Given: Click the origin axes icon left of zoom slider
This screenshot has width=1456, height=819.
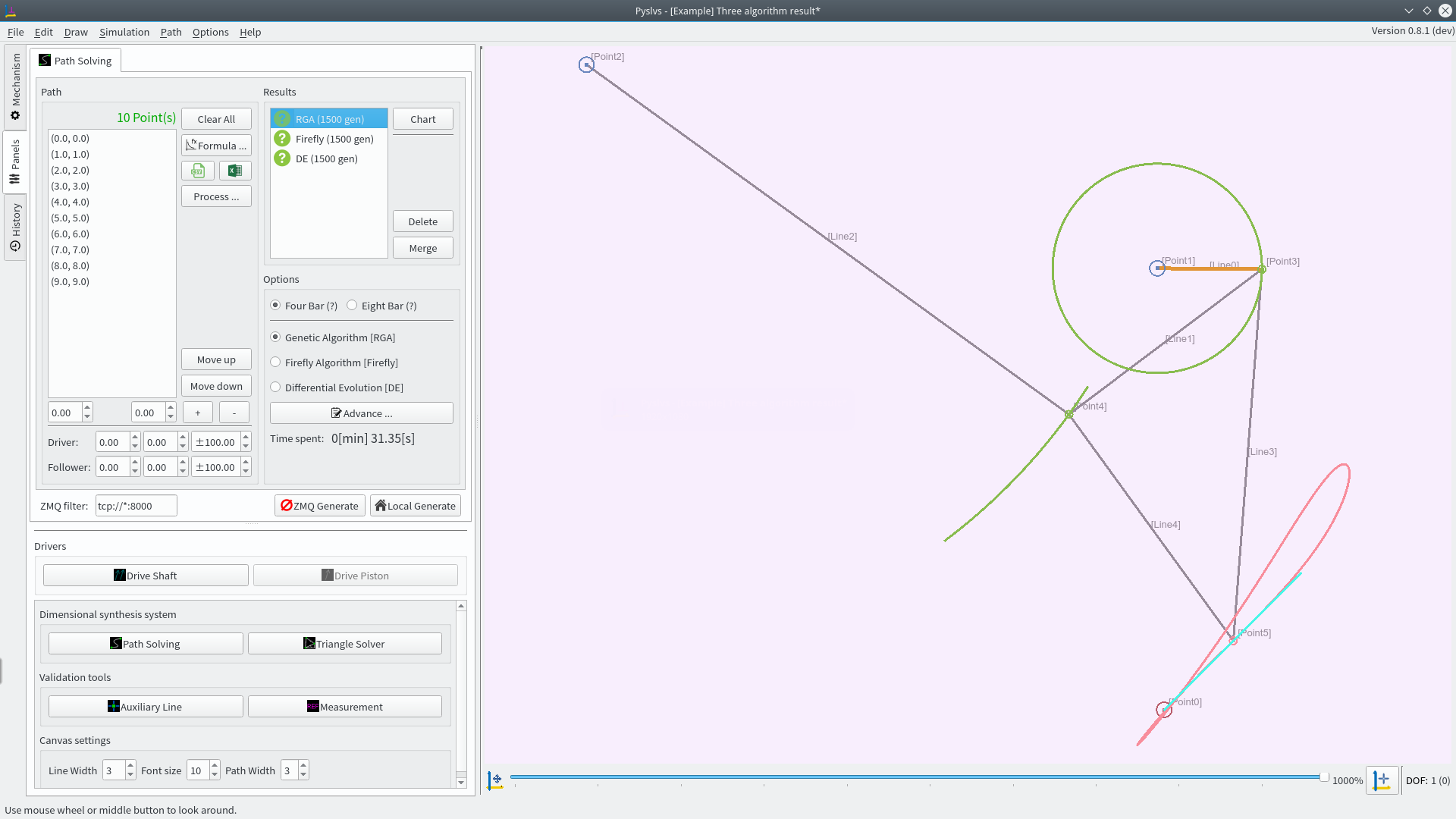Looking at the screenshot, I should [x=496, y=780].
